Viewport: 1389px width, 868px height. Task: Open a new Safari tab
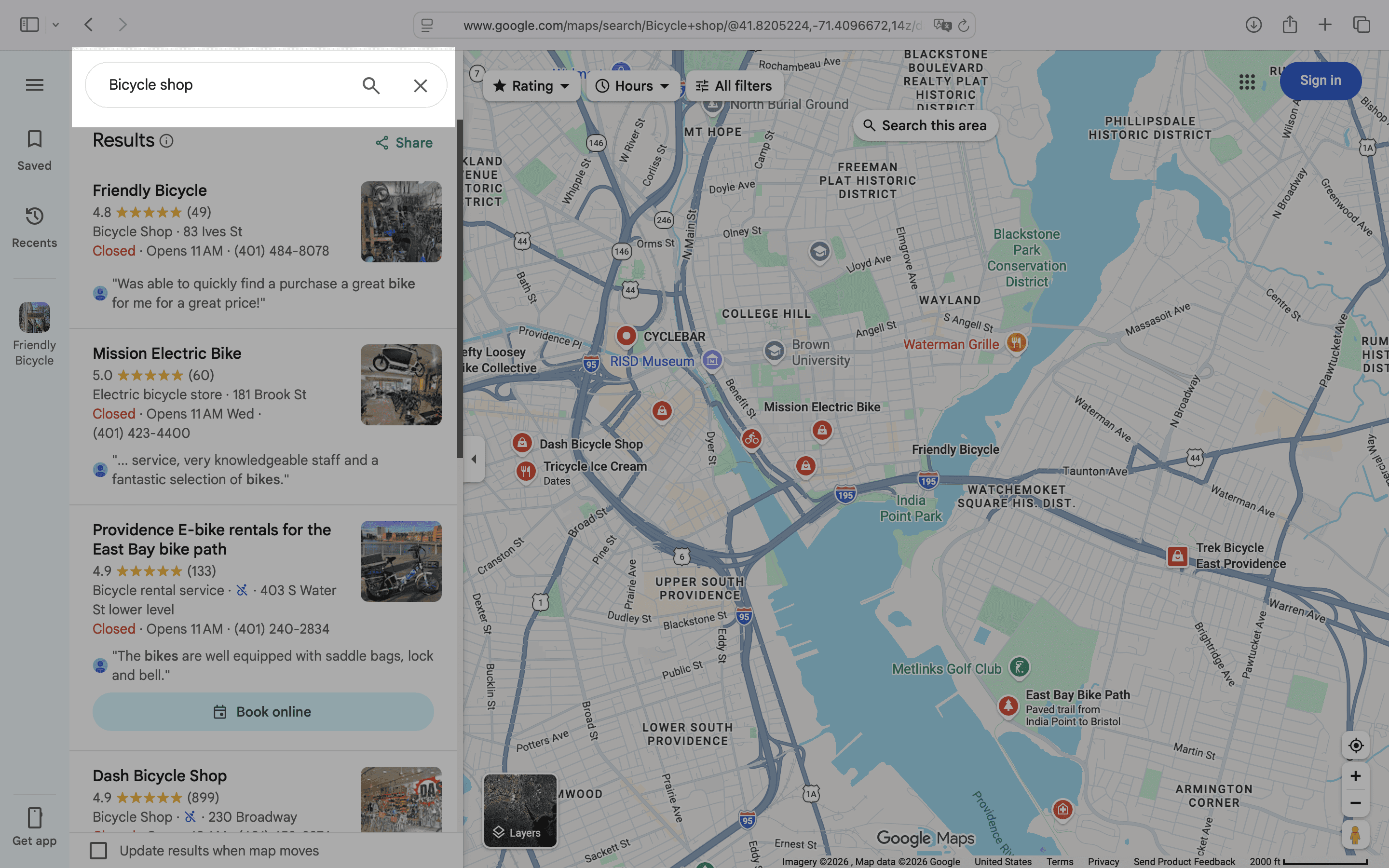[1325, 25]
